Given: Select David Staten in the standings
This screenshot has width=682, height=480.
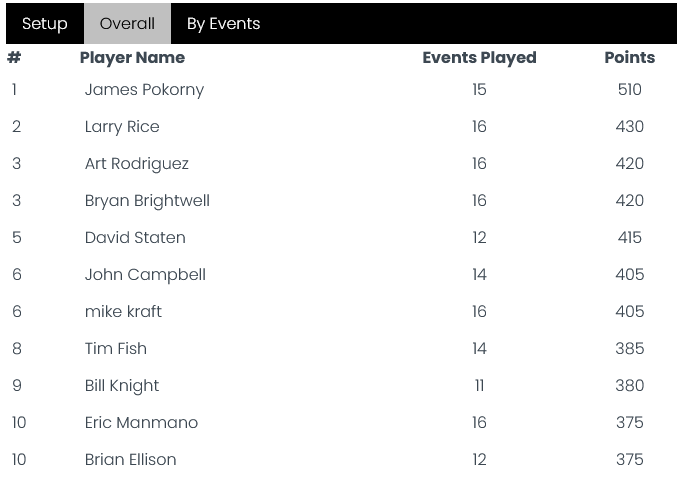Looking at the screenshot, I should [x=135, y=237].
